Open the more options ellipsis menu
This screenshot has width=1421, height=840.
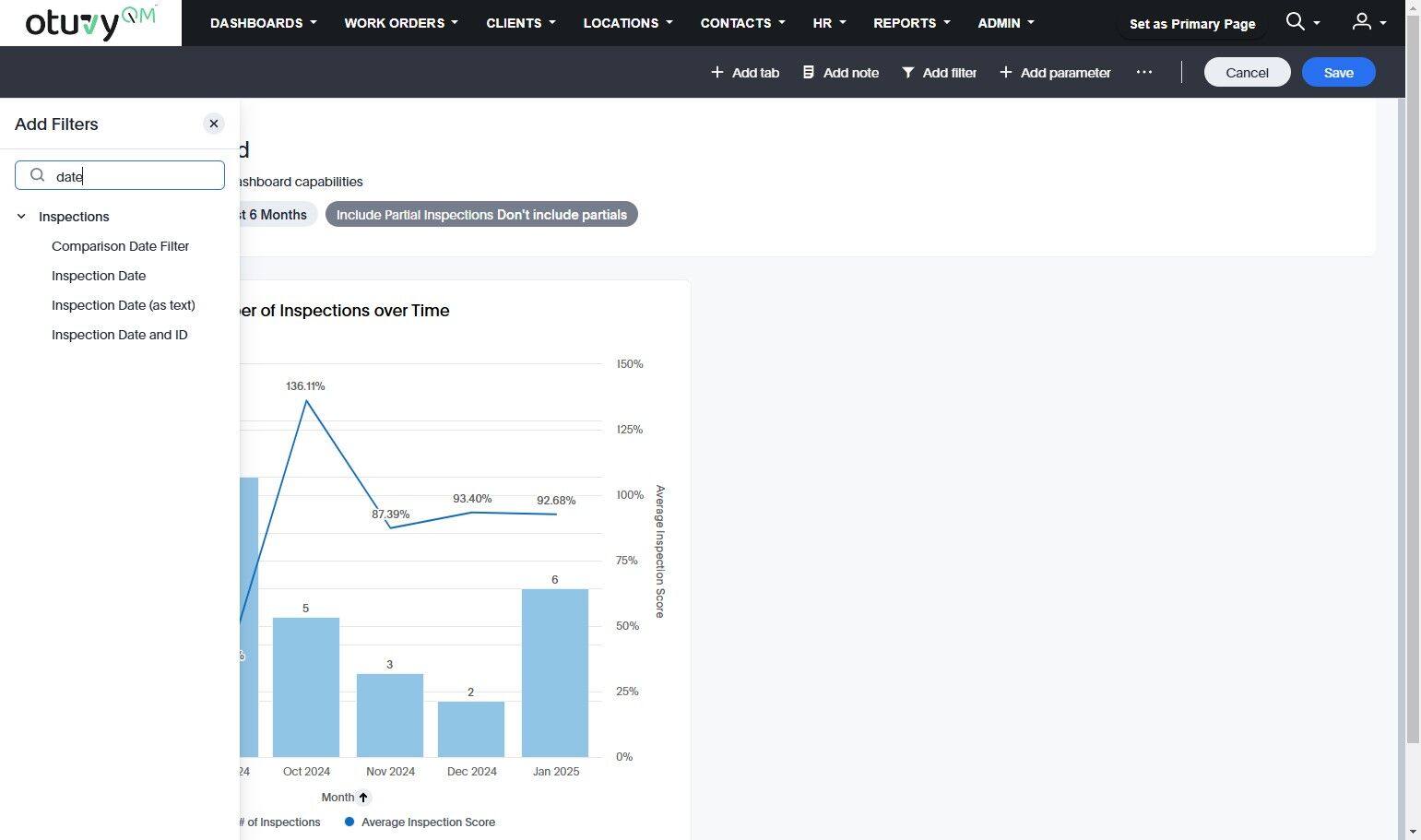pyautogui.click(x=1144, y=72)
